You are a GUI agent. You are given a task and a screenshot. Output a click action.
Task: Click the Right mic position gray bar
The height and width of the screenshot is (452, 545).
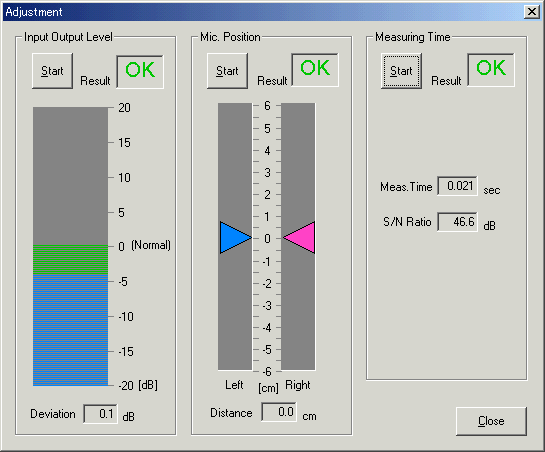(298, 236)
